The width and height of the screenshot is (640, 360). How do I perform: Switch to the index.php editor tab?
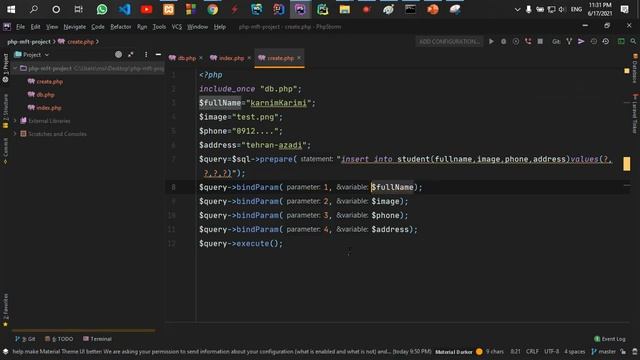pos(227,58)
